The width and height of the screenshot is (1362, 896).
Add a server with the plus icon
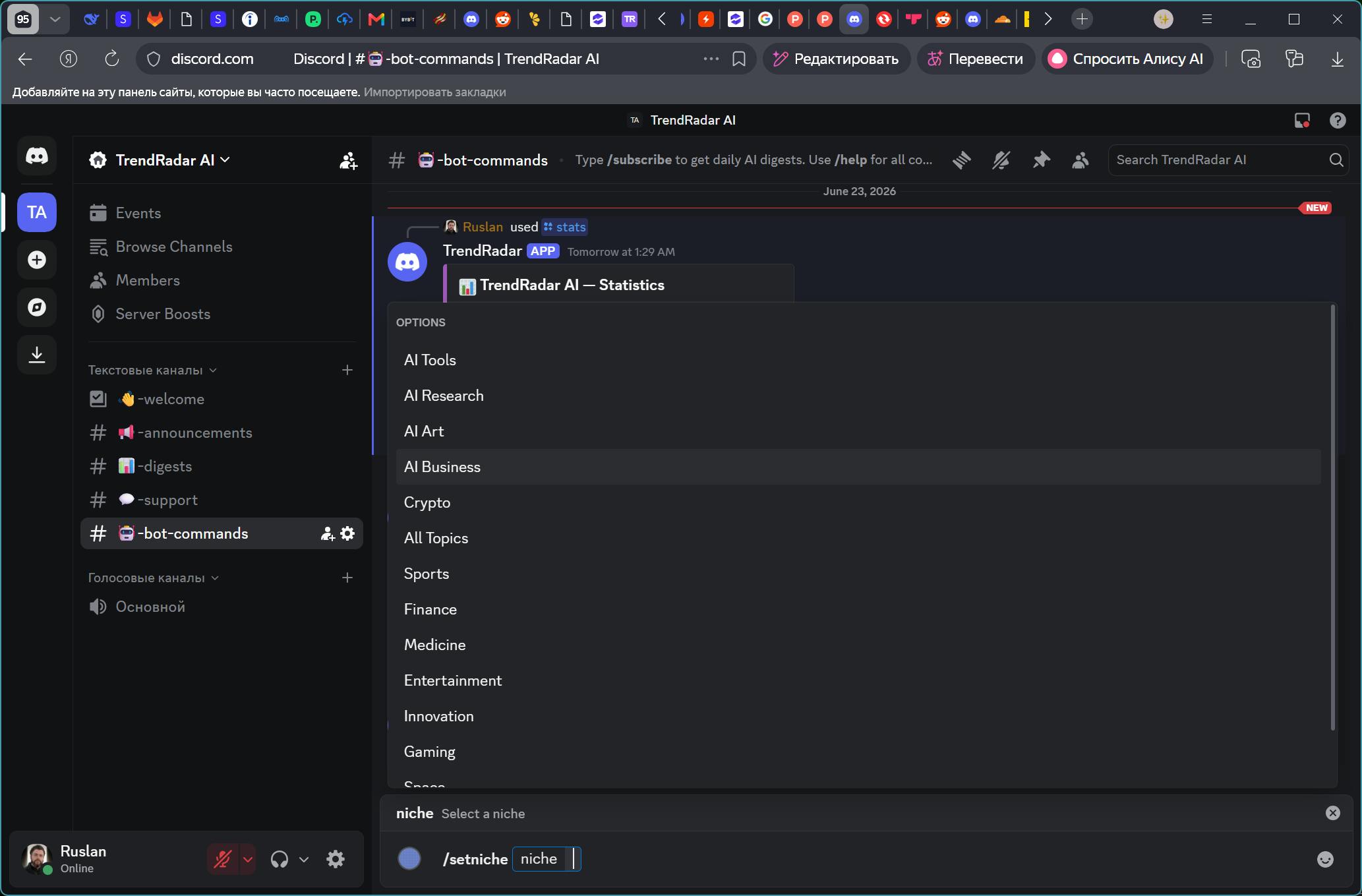click(37, 260)
